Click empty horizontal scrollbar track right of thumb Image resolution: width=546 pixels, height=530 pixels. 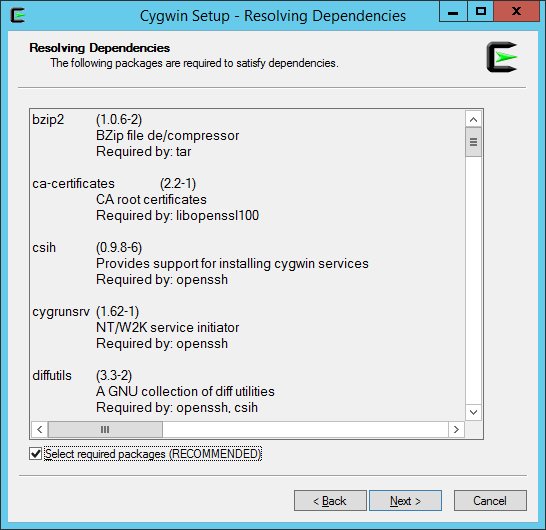click(x=305, y=429)
